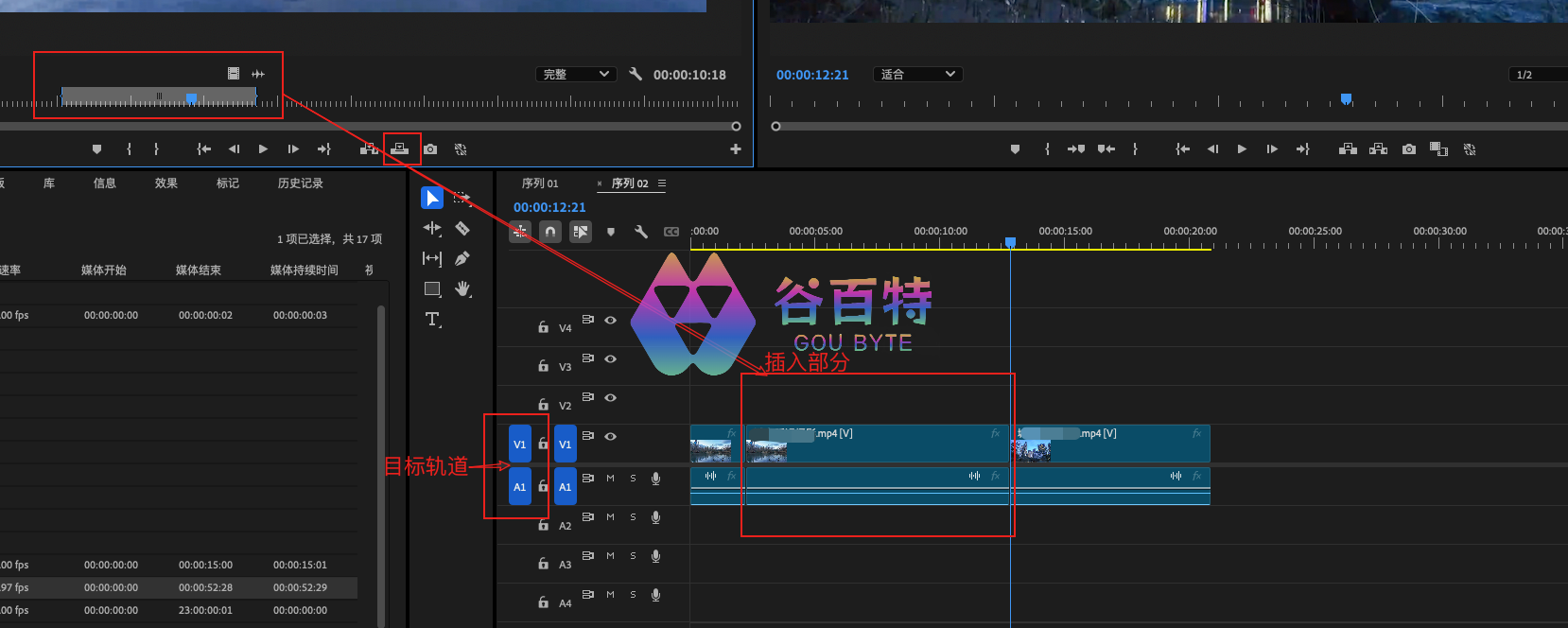Image resolution: width=1568 pixels, height=628 pixels.
Task: Select the Hand tool
Action: 462,288
